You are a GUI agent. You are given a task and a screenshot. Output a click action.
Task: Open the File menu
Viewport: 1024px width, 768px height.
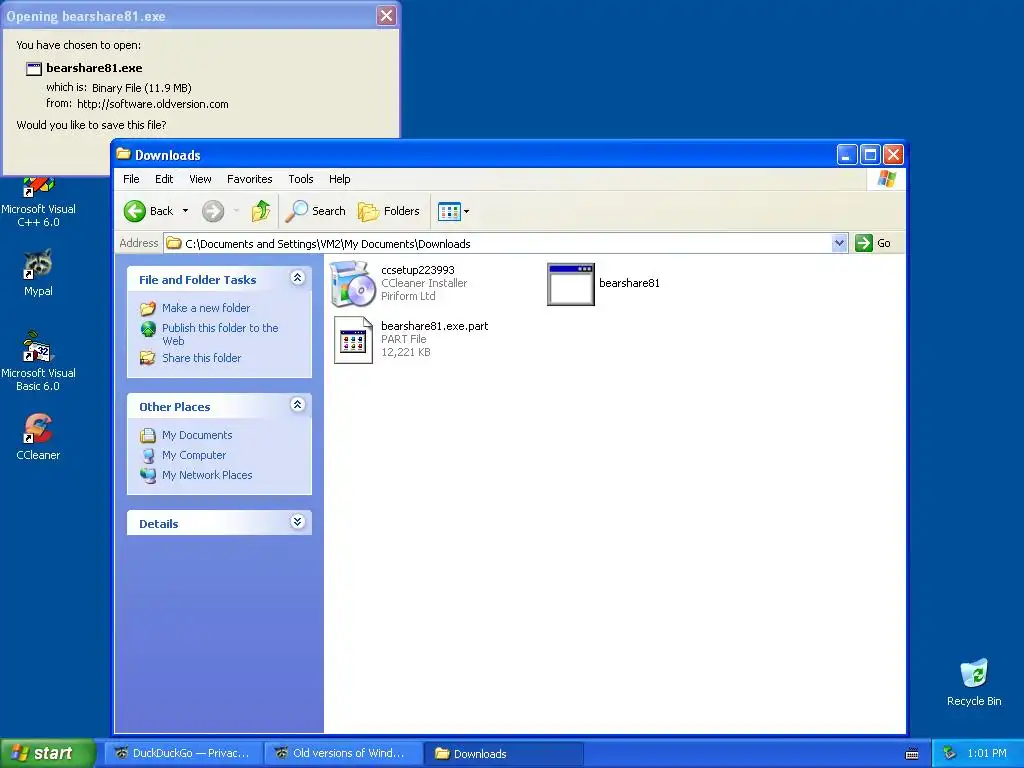(x=131, y=179)
